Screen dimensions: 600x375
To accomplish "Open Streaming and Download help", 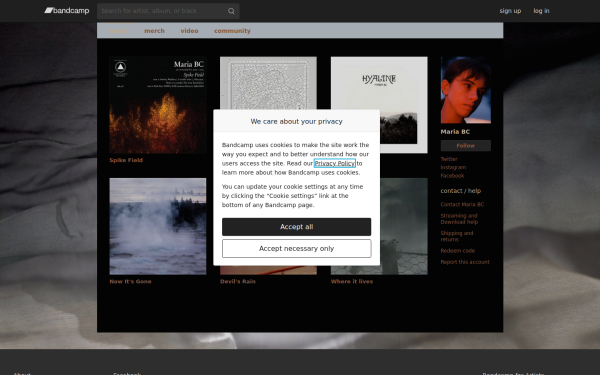I will [x=459, y=218].
